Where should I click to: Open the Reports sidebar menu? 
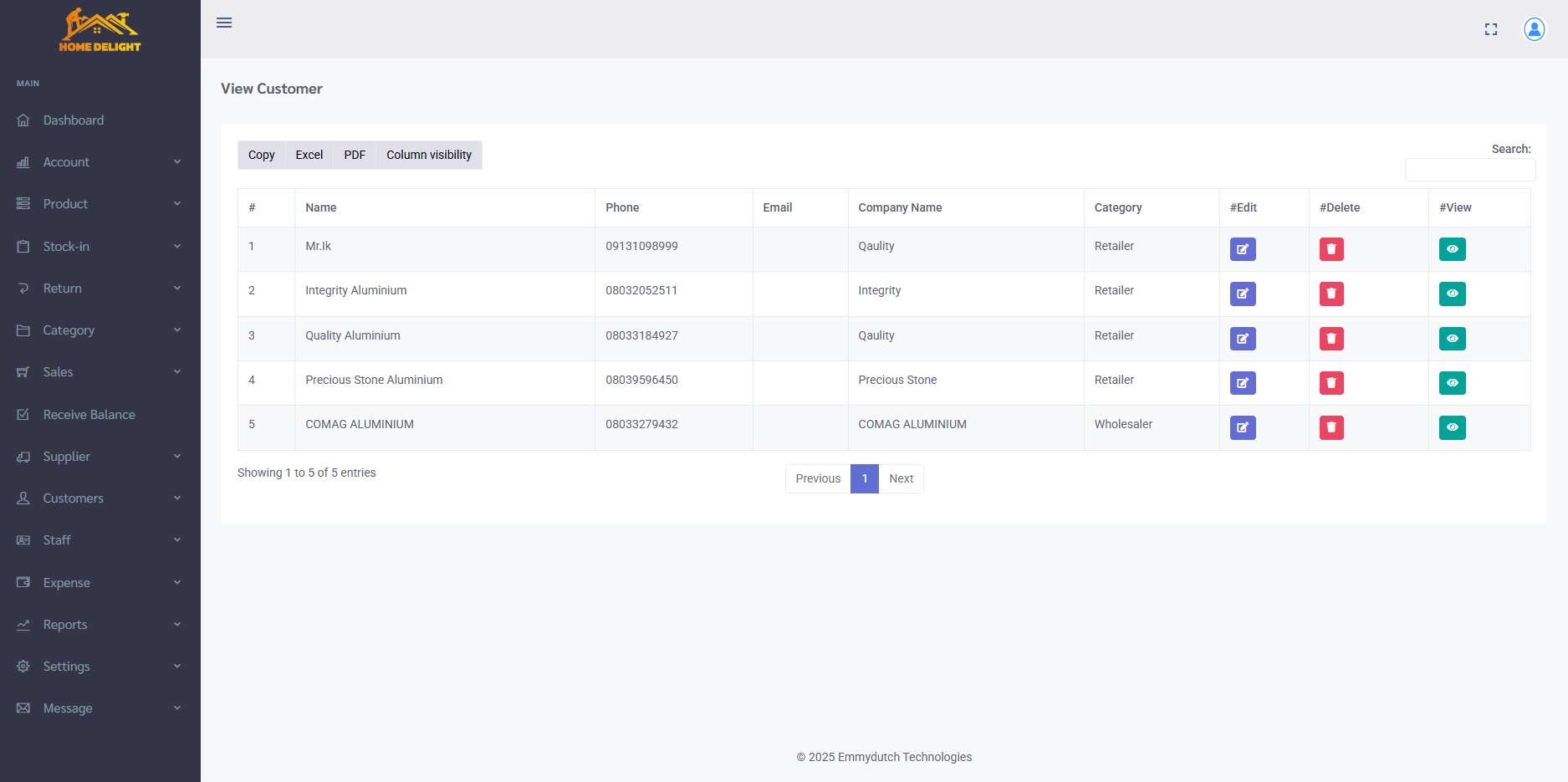tap(100, 625)
